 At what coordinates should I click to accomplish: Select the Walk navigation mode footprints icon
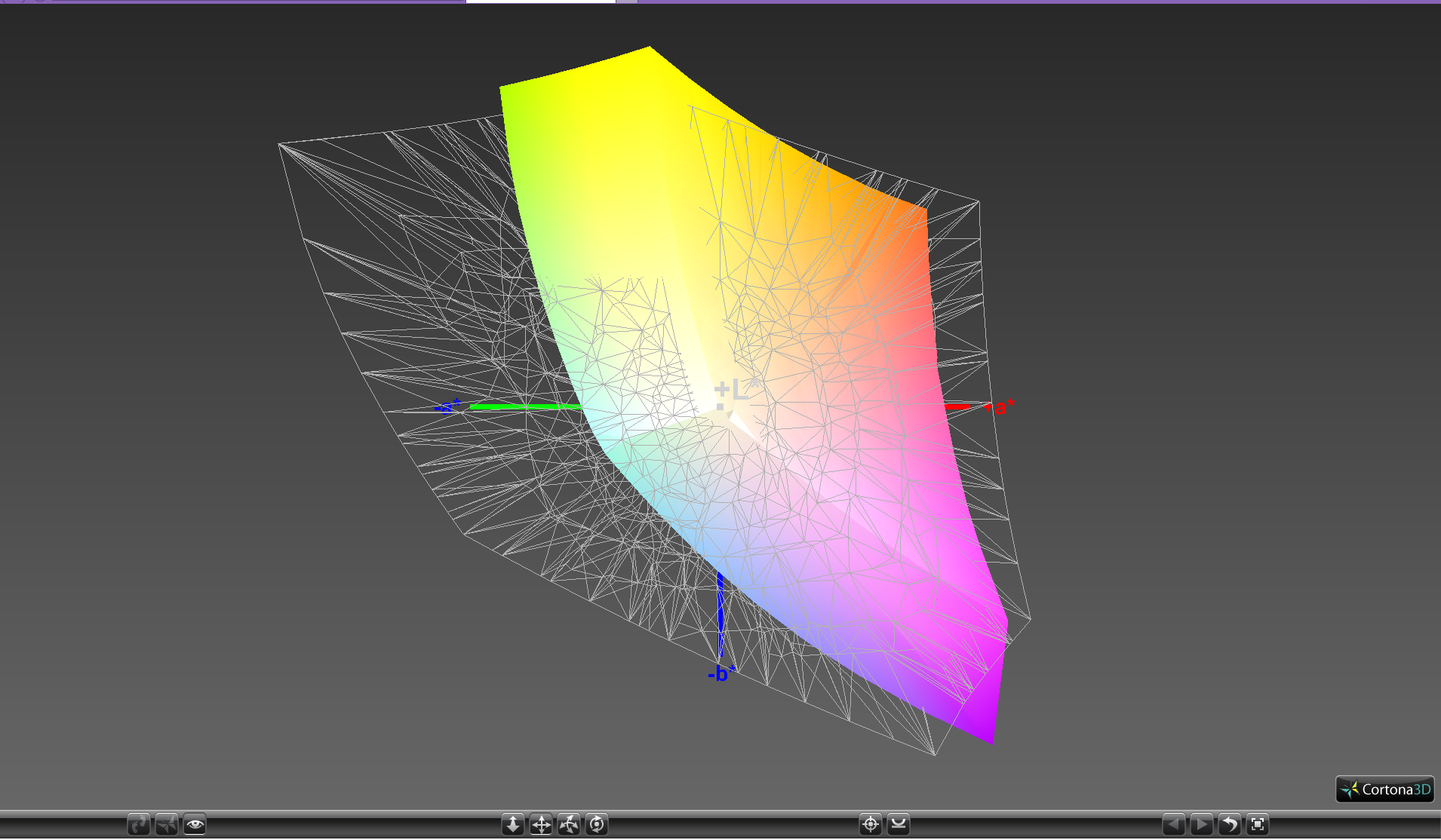(139, 824)
